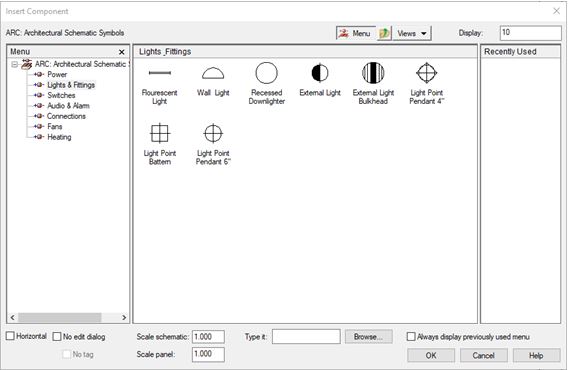Viewport: 568px width, 370px height.
Task: Click the Switches submenu icon
Action: [39, 95]
